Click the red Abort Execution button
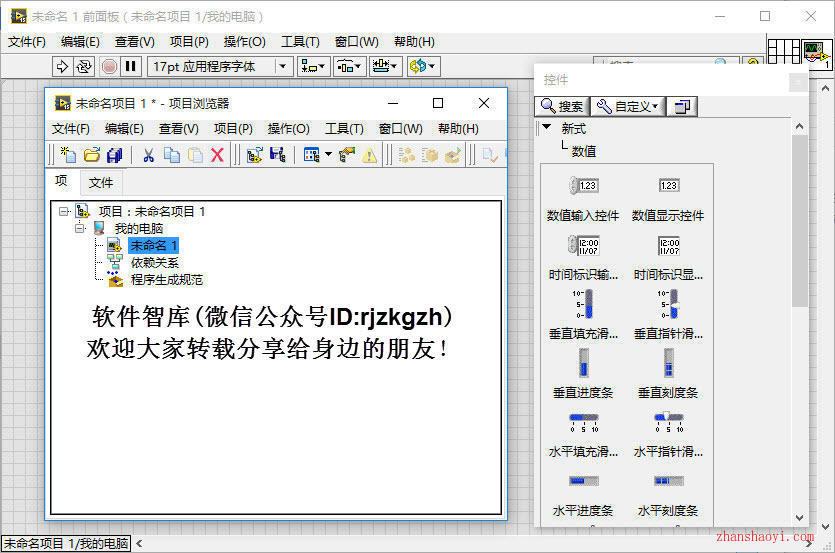This screenshot has width=835, height=553. point(109,67)
